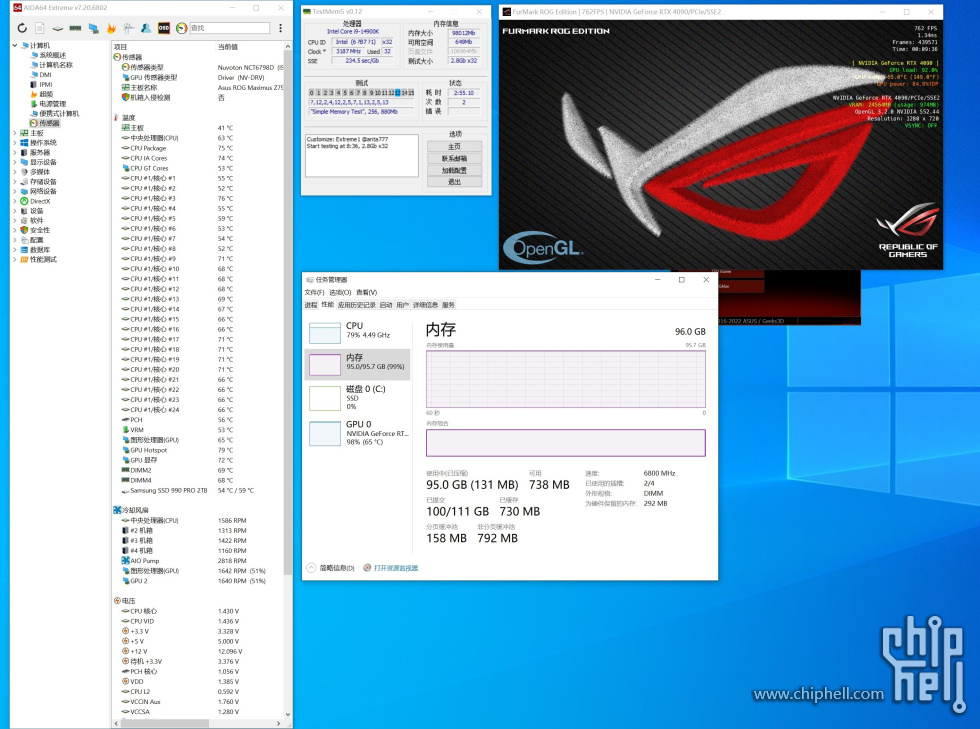The width and height of the screenshot is (980, 729).
Task: Click the memory module benchmark icon in AIDA64
Action: (x=75, y=28)
